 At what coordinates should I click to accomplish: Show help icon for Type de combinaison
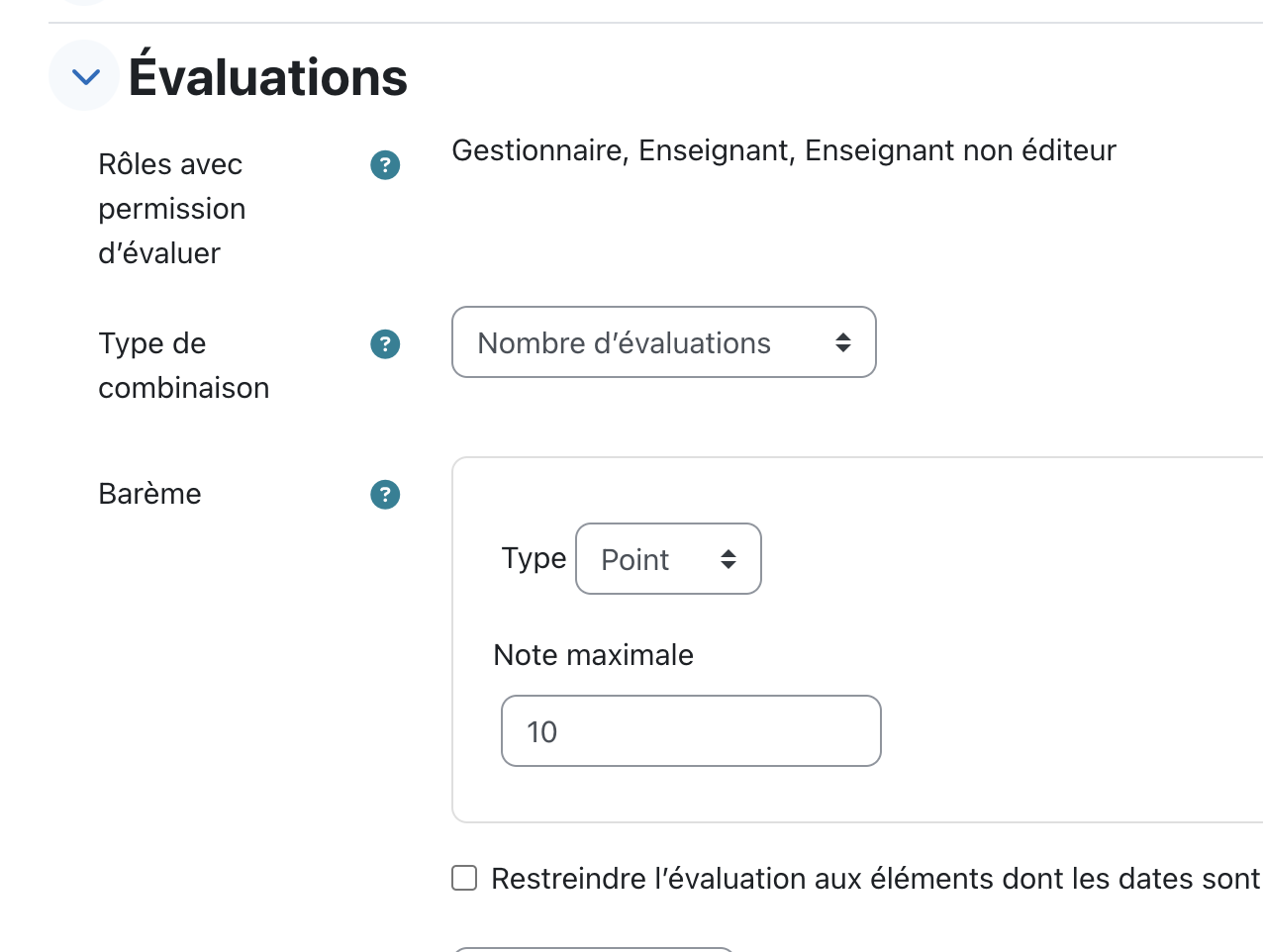385,344
